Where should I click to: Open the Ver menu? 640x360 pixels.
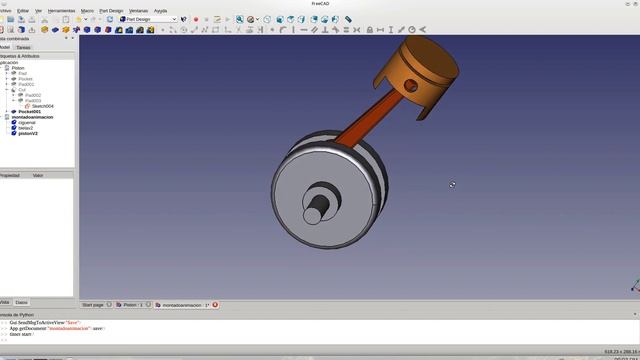(x=38, y=11)
